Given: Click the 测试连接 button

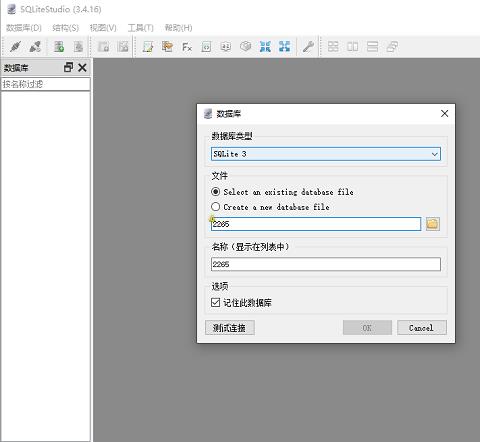Looking at the screenshot, I should (x=230, y=328).
